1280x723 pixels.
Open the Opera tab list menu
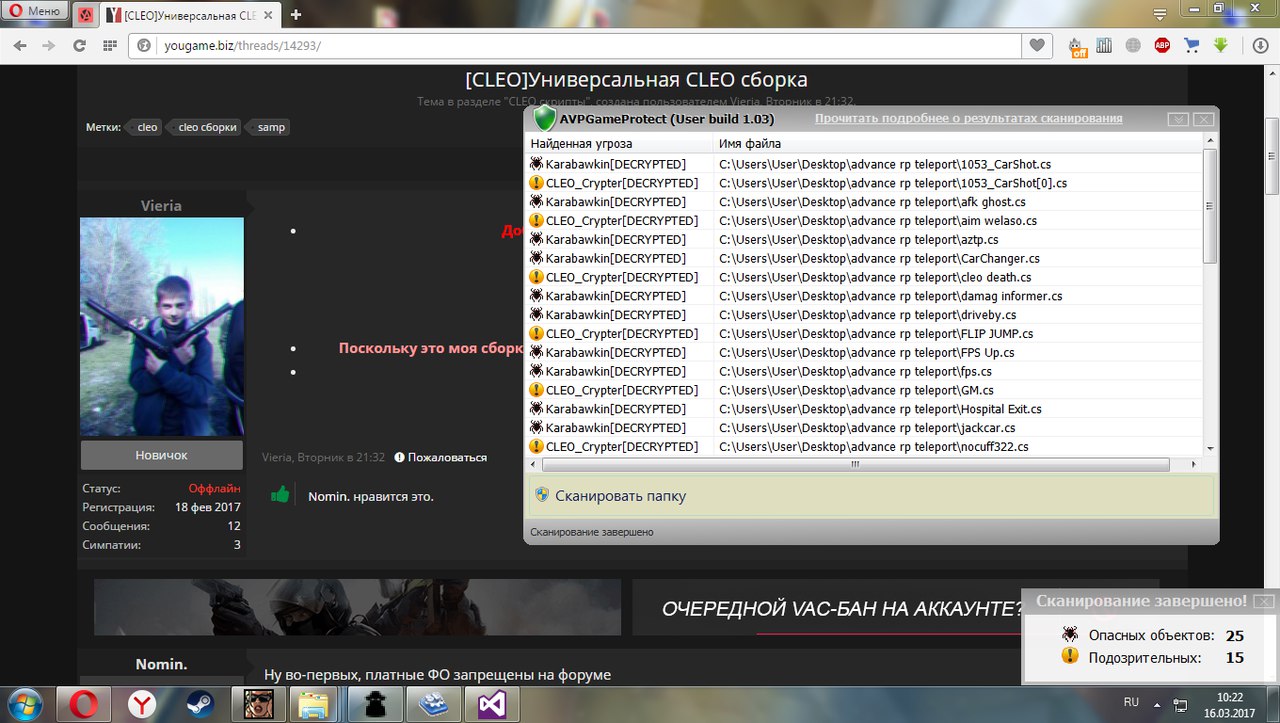1159,14
